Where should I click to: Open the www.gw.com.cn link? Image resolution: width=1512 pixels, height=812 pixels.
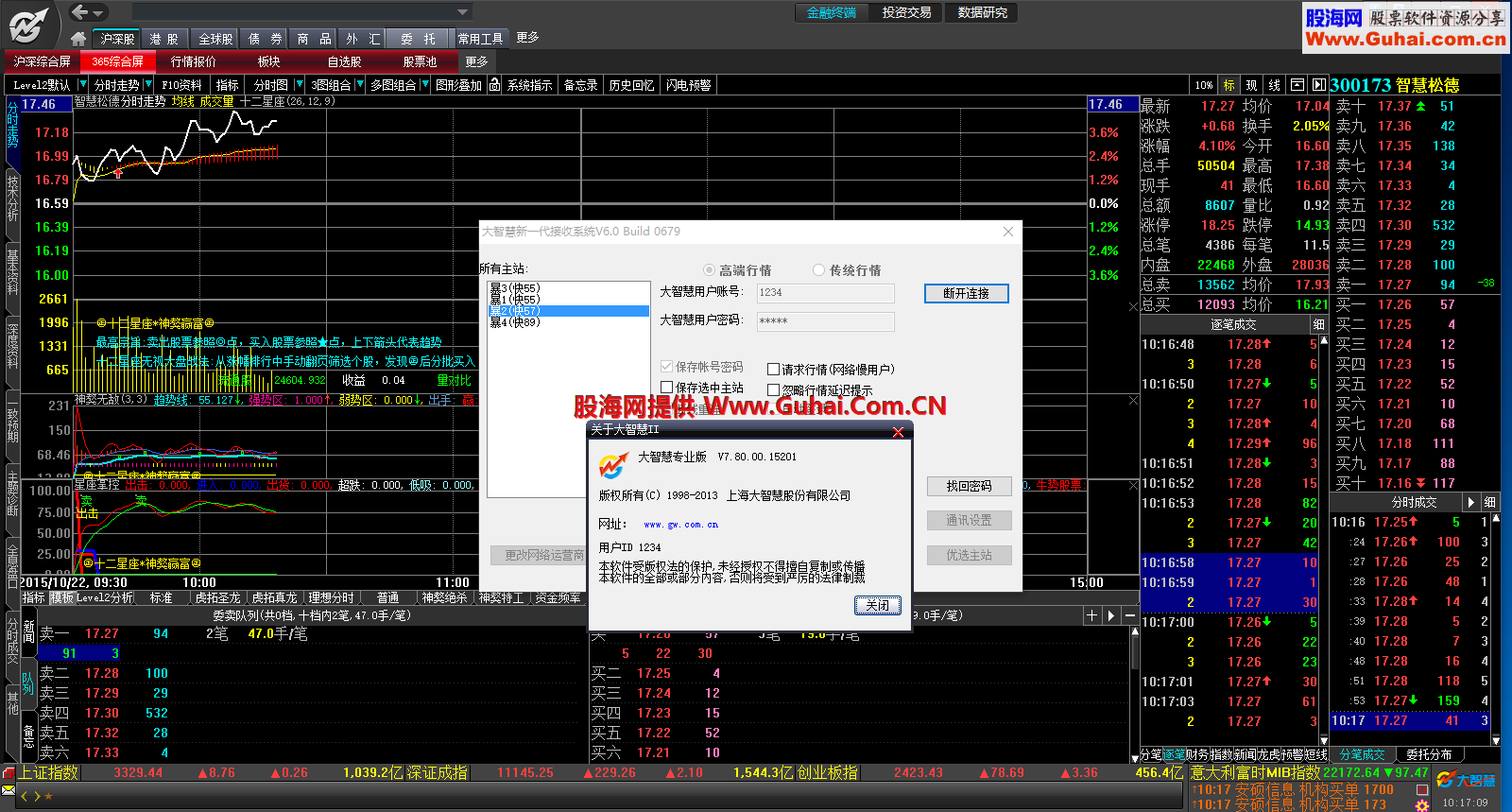(x=680, y=525)
